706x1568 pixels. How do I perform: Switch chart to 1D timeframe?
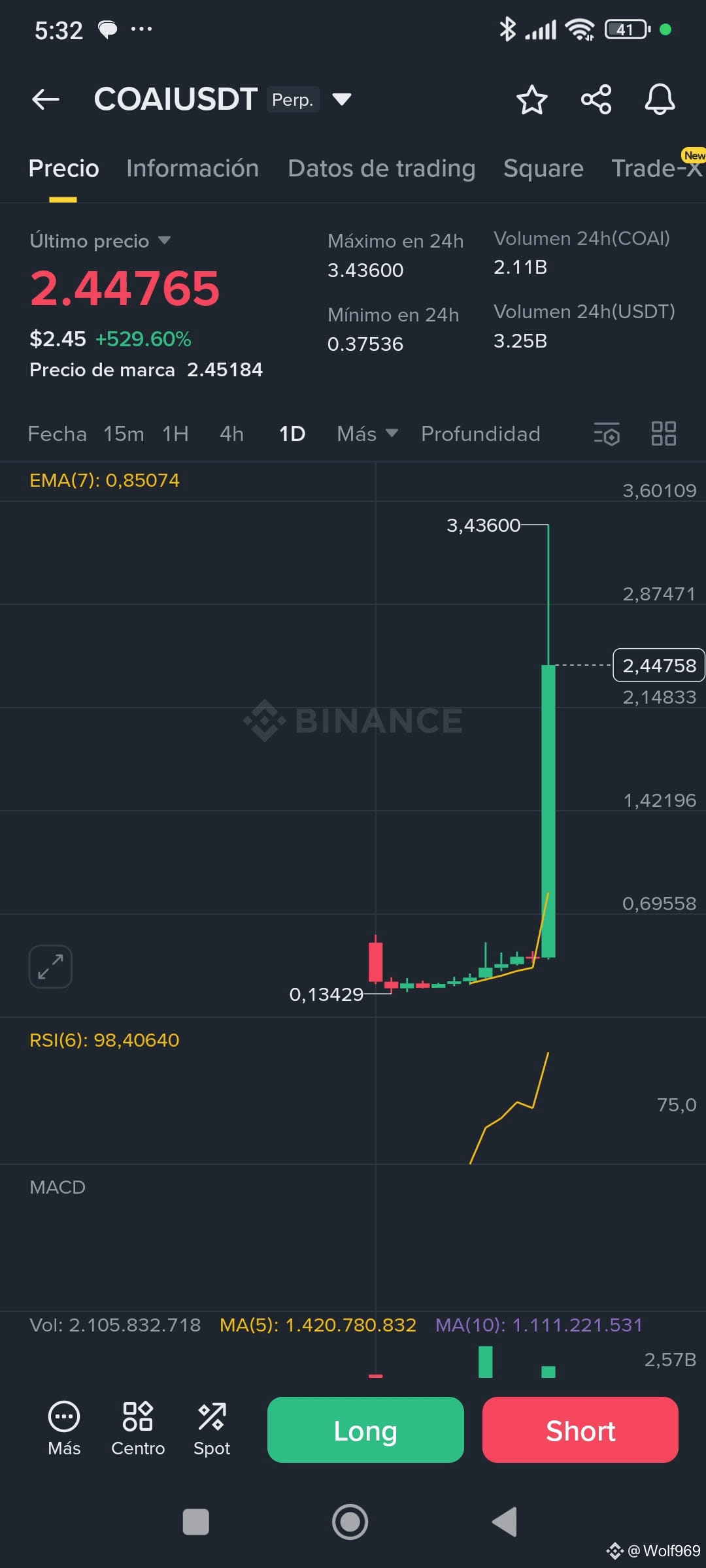click(292, 434)
